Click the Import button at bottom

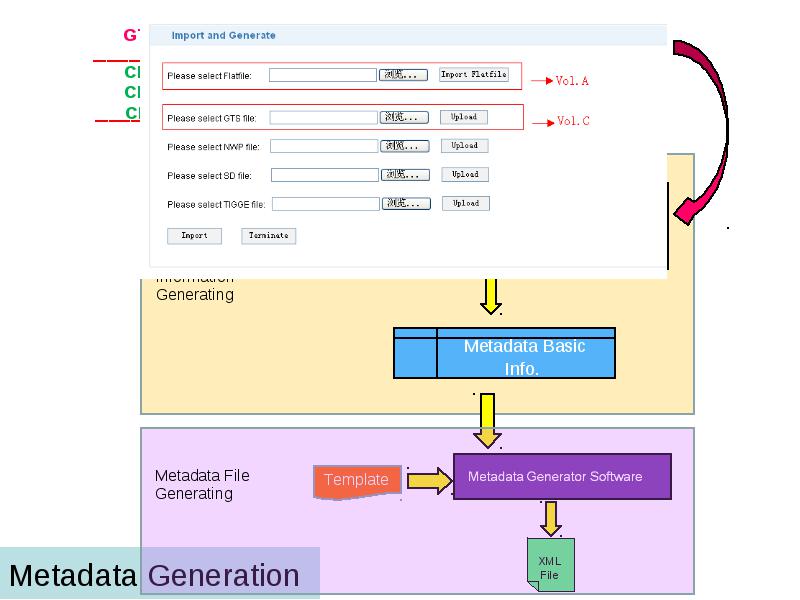(194, 236)
